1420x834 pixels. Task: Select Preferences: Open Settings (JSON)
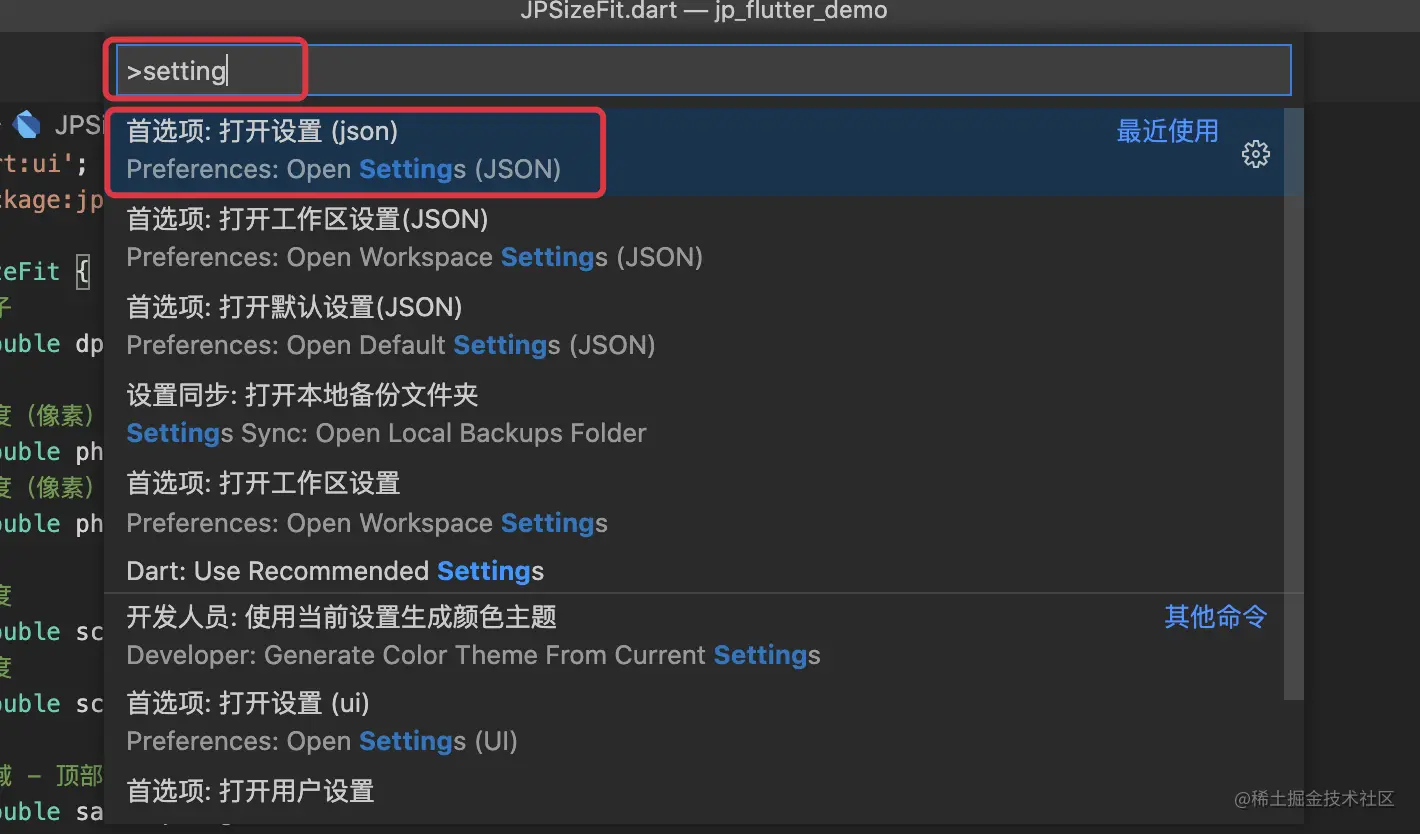tap(704, 151)
